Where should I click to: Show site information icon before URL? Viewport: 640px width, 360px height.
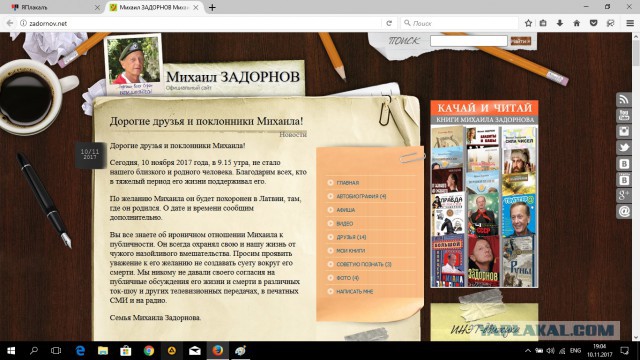[23, 23]
